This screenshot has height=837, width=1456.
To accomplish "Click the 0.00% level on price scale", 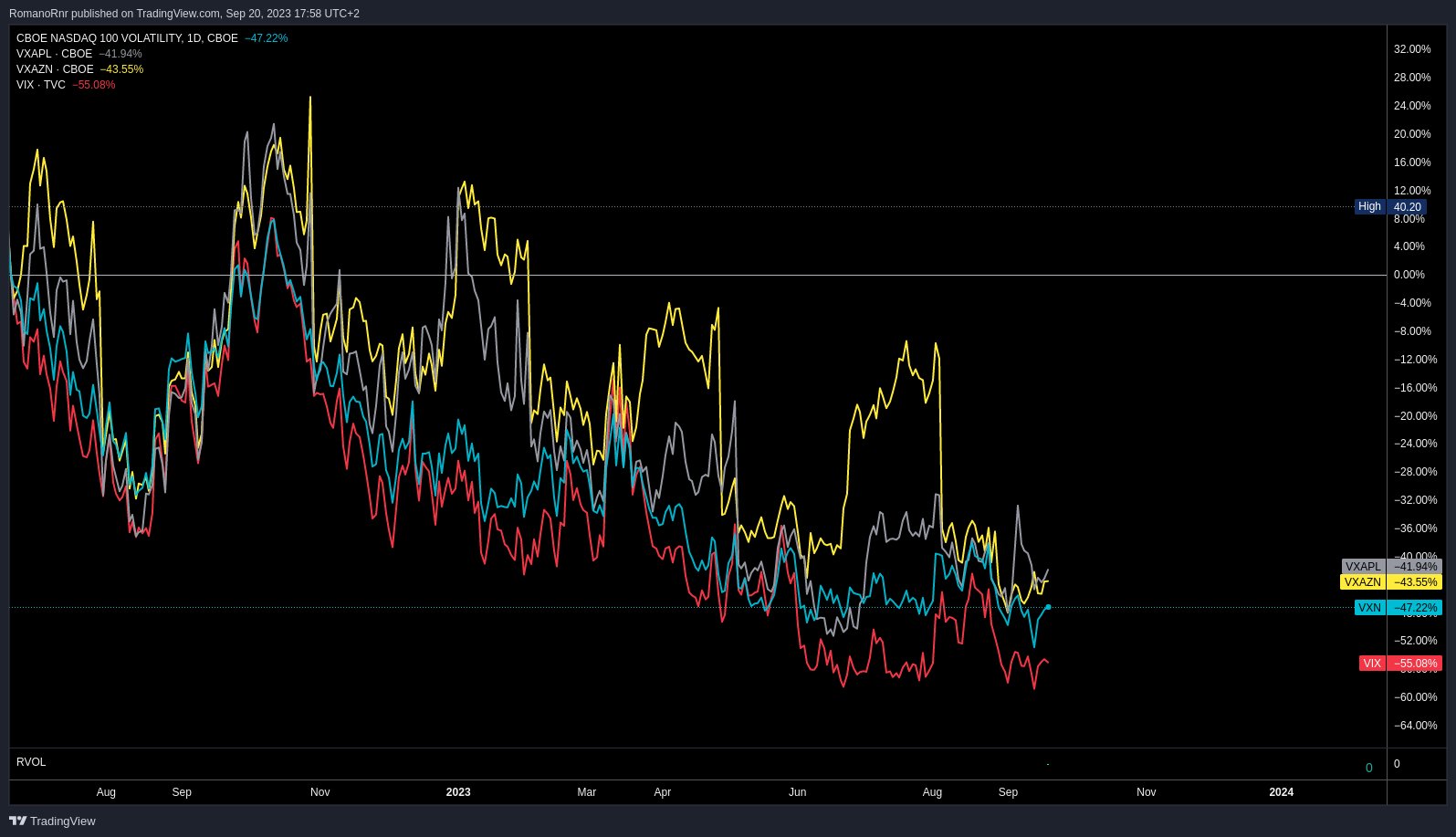I will pos(1409,275).
